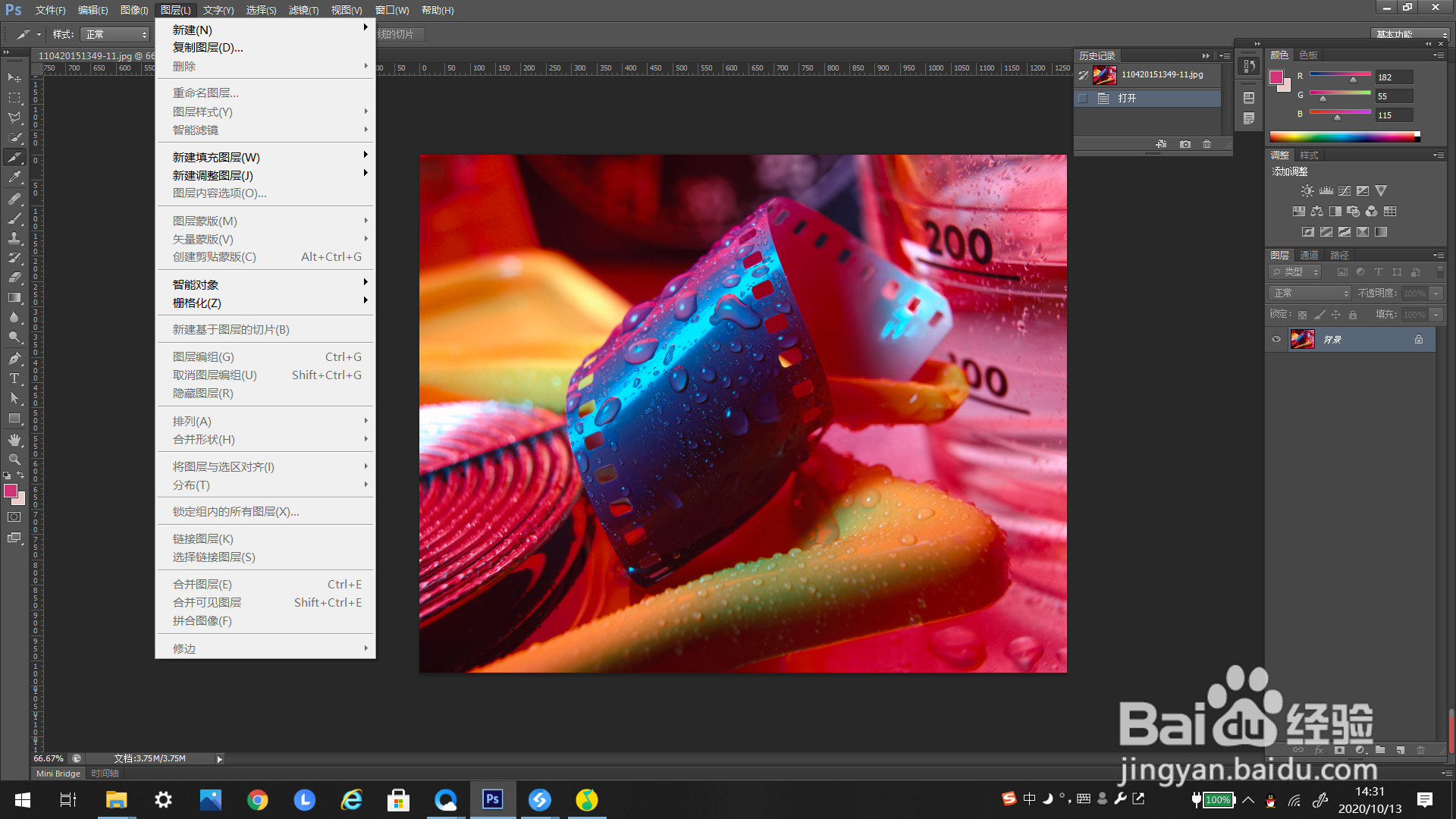
Task: Create new snapshot with camera icon
Action: pos(1185,144)
